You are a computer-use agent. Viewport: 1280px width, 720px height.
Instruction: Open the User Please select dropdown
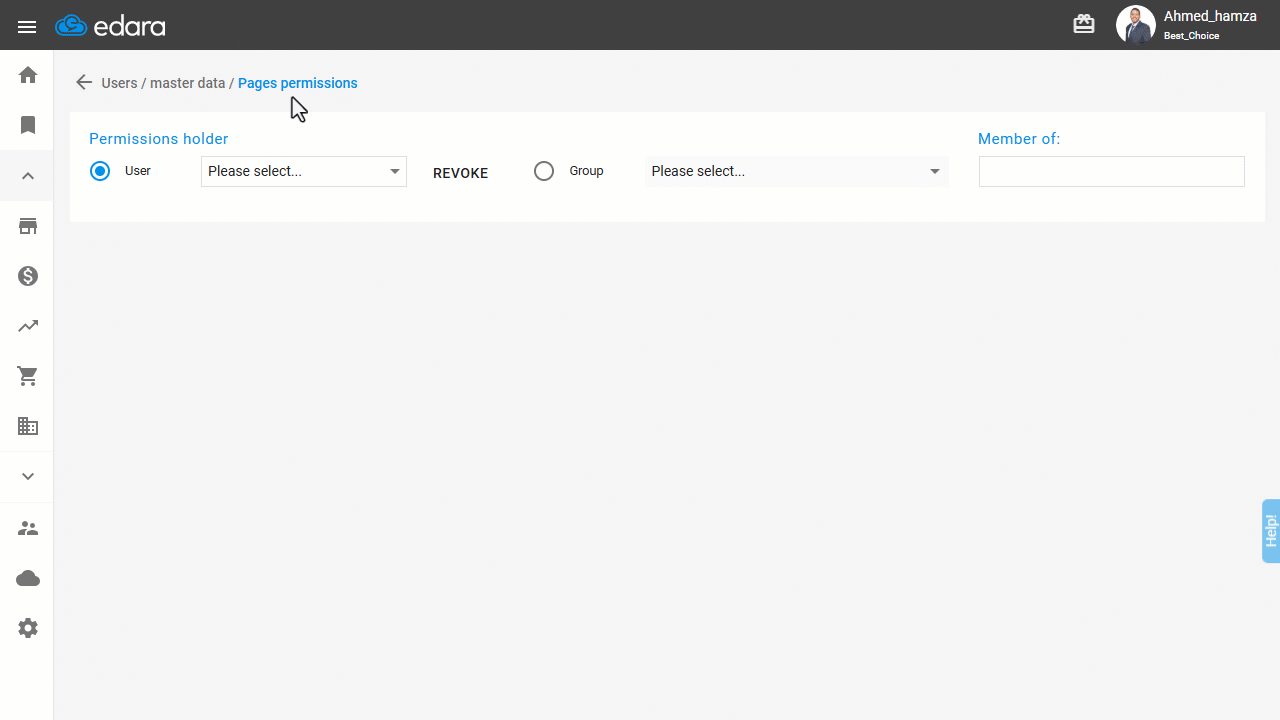[x=304, y=171]
